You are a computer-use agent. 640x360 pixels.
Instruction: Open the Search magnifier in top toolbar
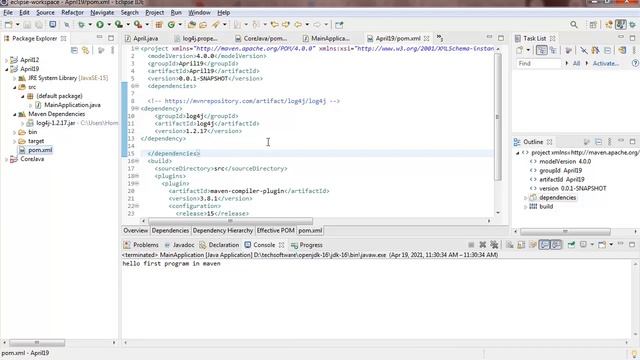(x=574, y=24)
